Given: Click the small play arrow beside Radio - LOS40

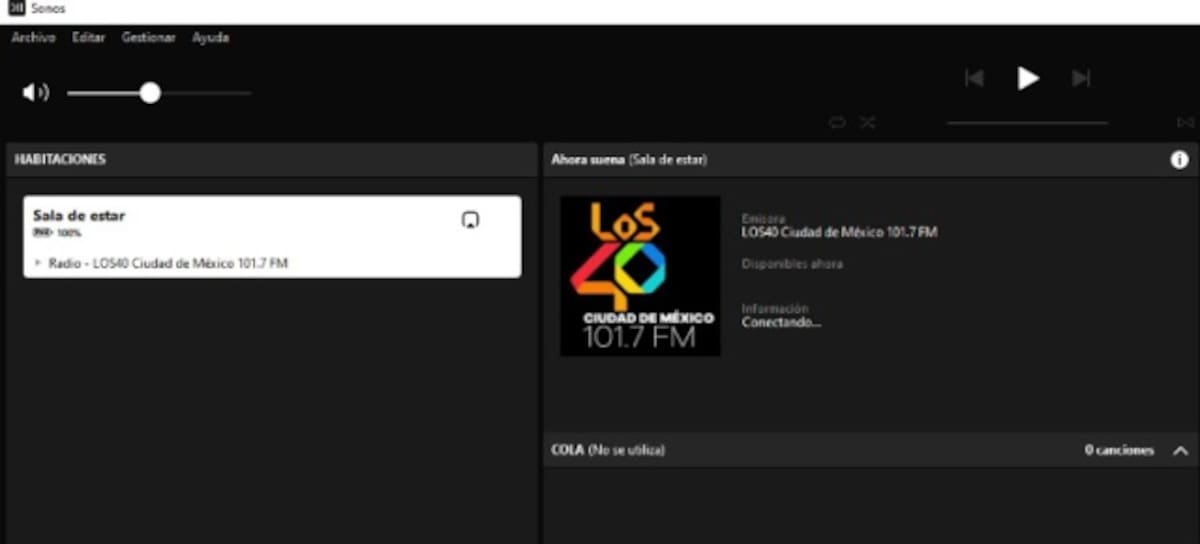Looking at the screenshot, I should 38,263.
